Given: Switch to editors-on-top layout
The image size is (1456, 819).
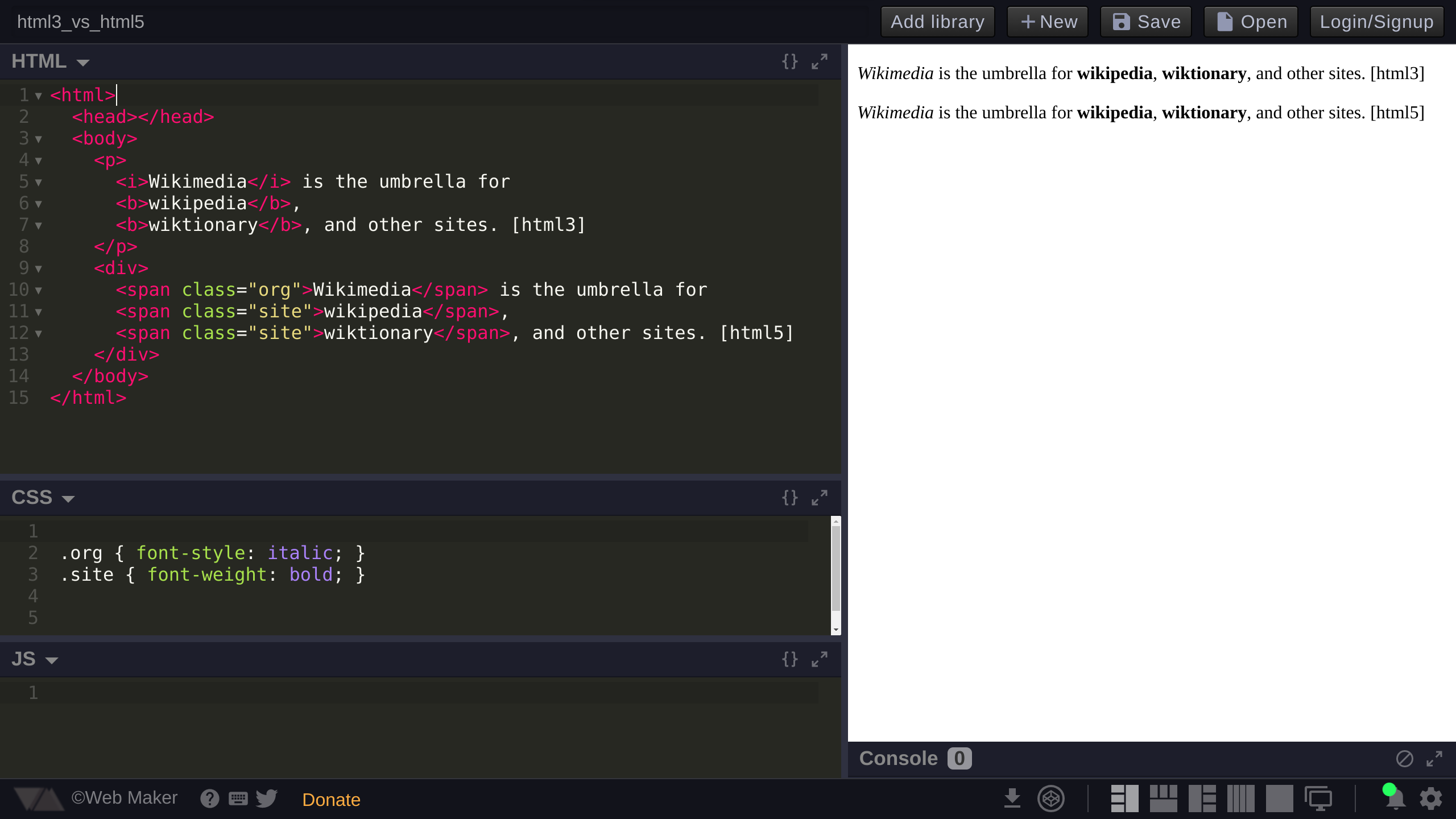Looking at the screenshot, I should (1163, 799).
